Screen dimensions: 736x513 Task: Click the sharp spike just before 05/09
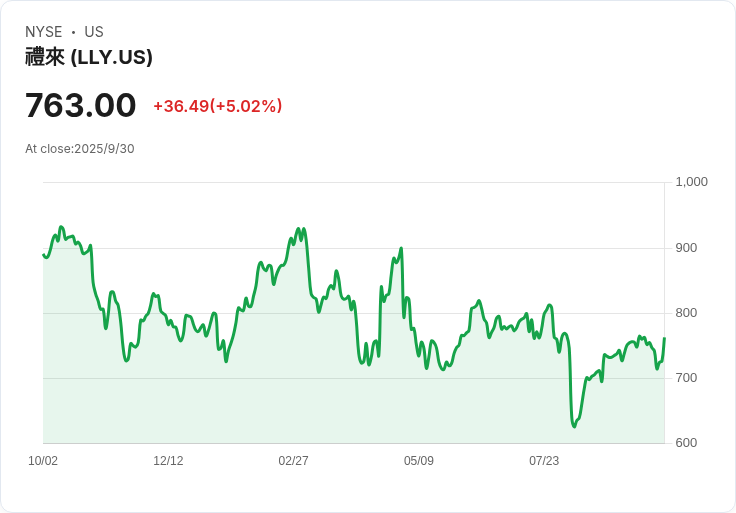pyautogui.click(x=401, y=249)
